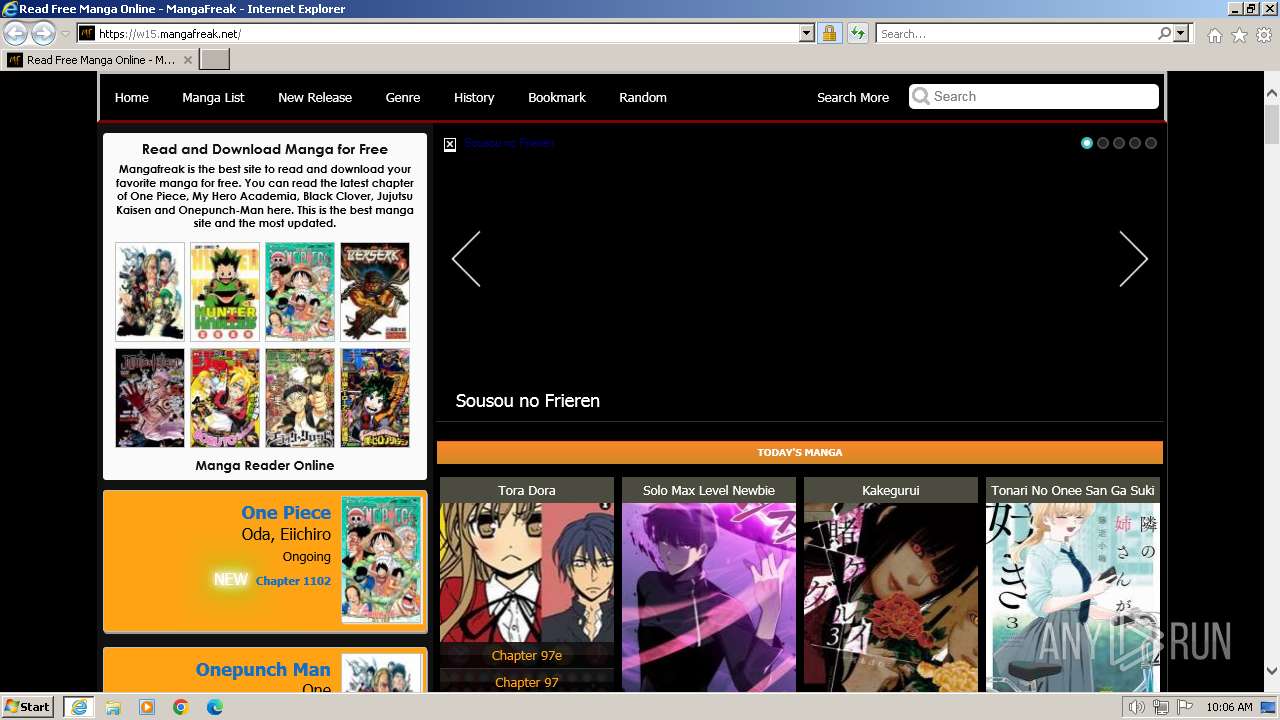Select fourth slider dot indicator

click(x=1135, y=143)
